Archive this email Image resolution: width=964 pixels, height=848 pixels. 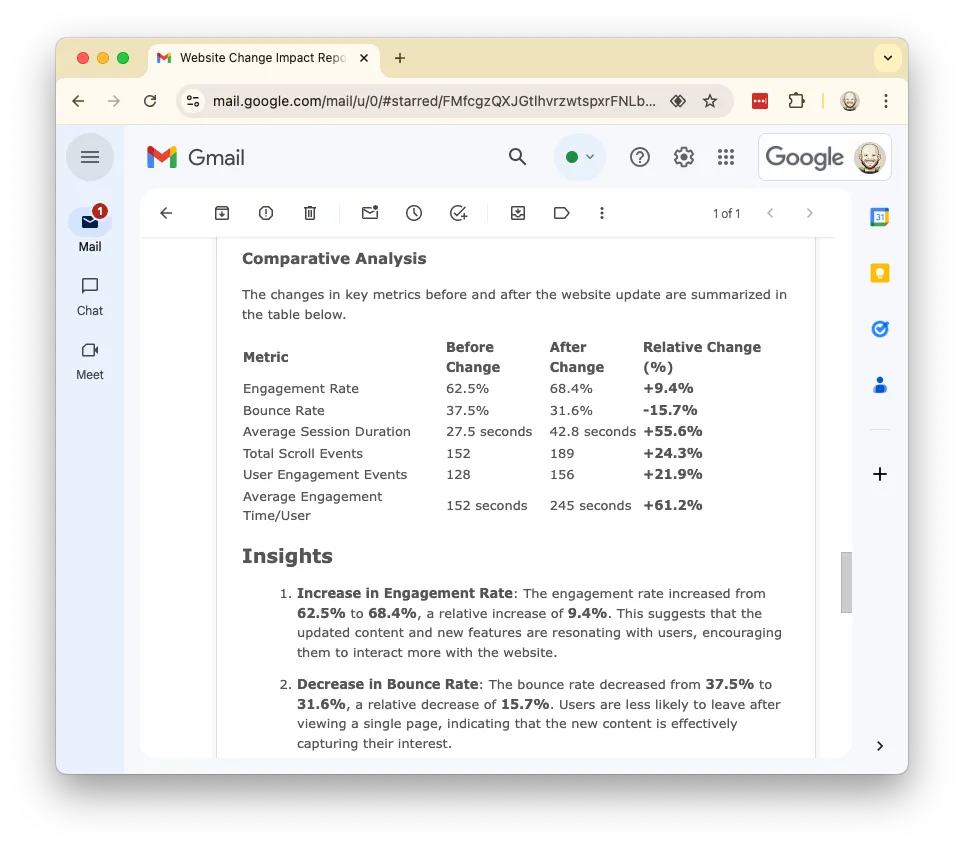coord(222,213)
